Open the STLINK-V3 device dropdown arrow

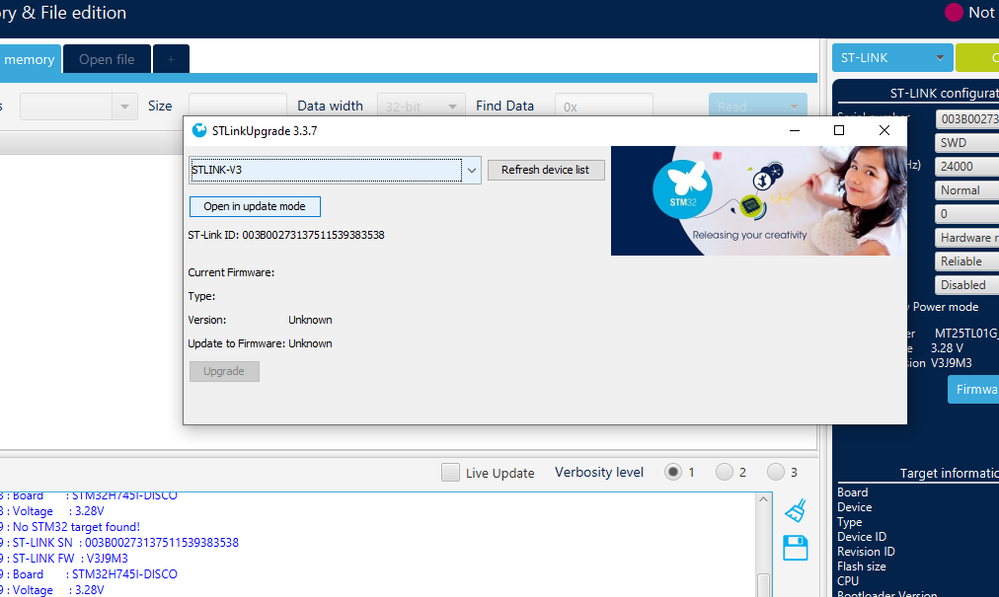(471, 170)
